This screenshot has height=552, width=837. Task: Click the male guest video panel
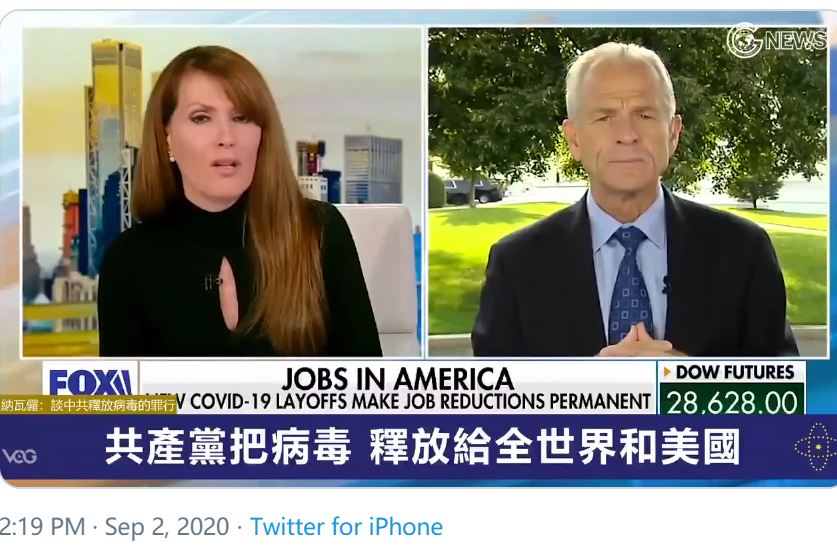(x=628, y=192)
